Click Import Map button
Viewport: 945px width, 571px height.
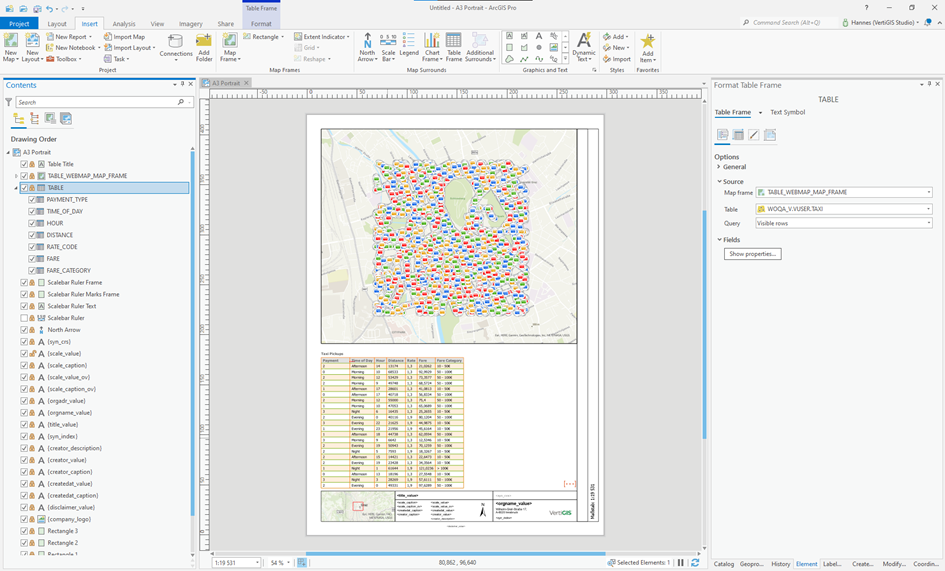(x=125, y=37)
